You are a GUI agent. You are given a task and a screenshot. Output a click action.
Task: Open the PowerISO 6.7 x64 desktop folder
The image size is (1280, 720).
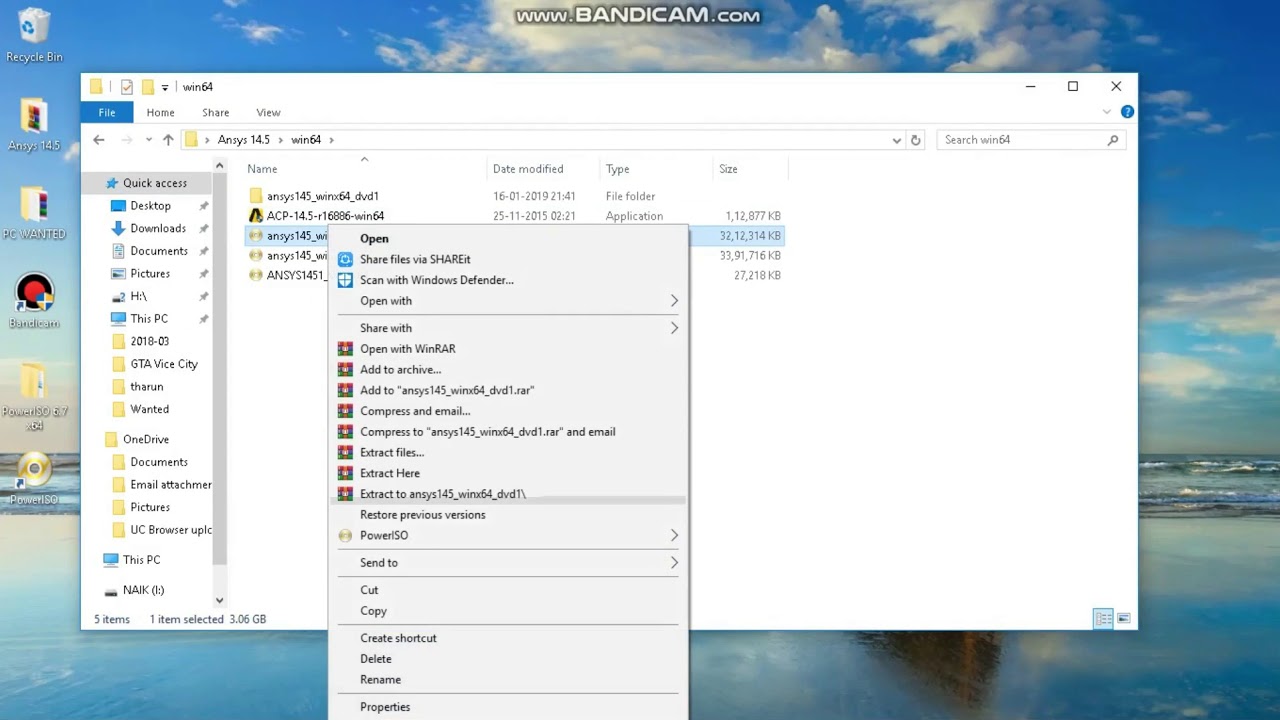tap(34, 396)
